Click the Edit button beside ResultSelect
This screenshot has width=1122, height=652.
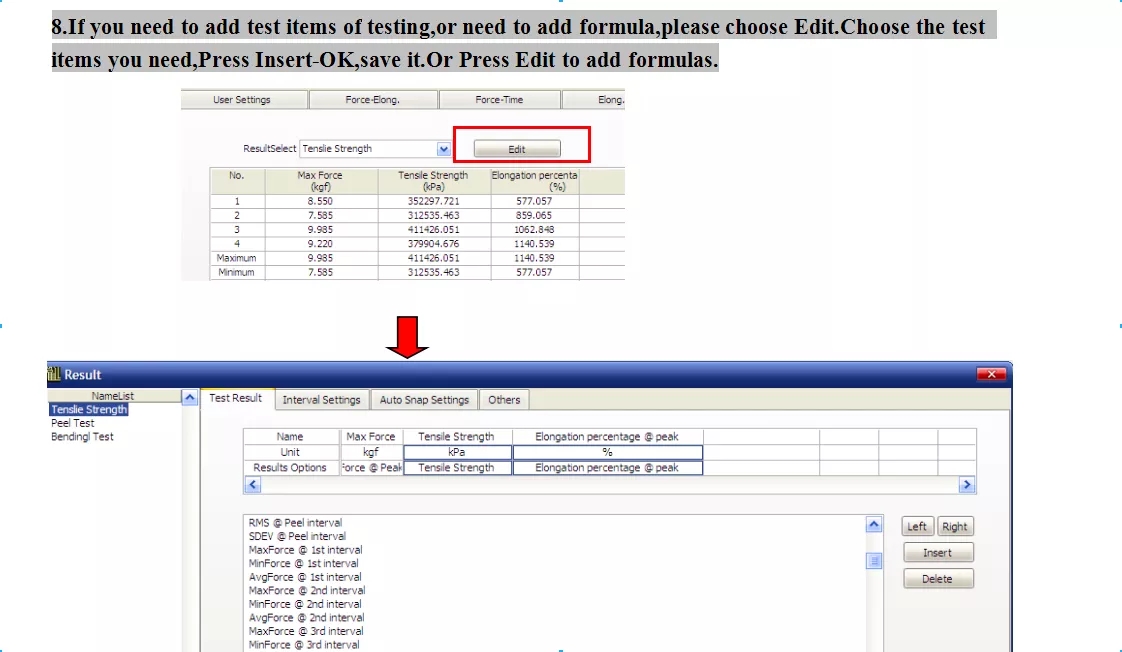[x=516, y=149]
